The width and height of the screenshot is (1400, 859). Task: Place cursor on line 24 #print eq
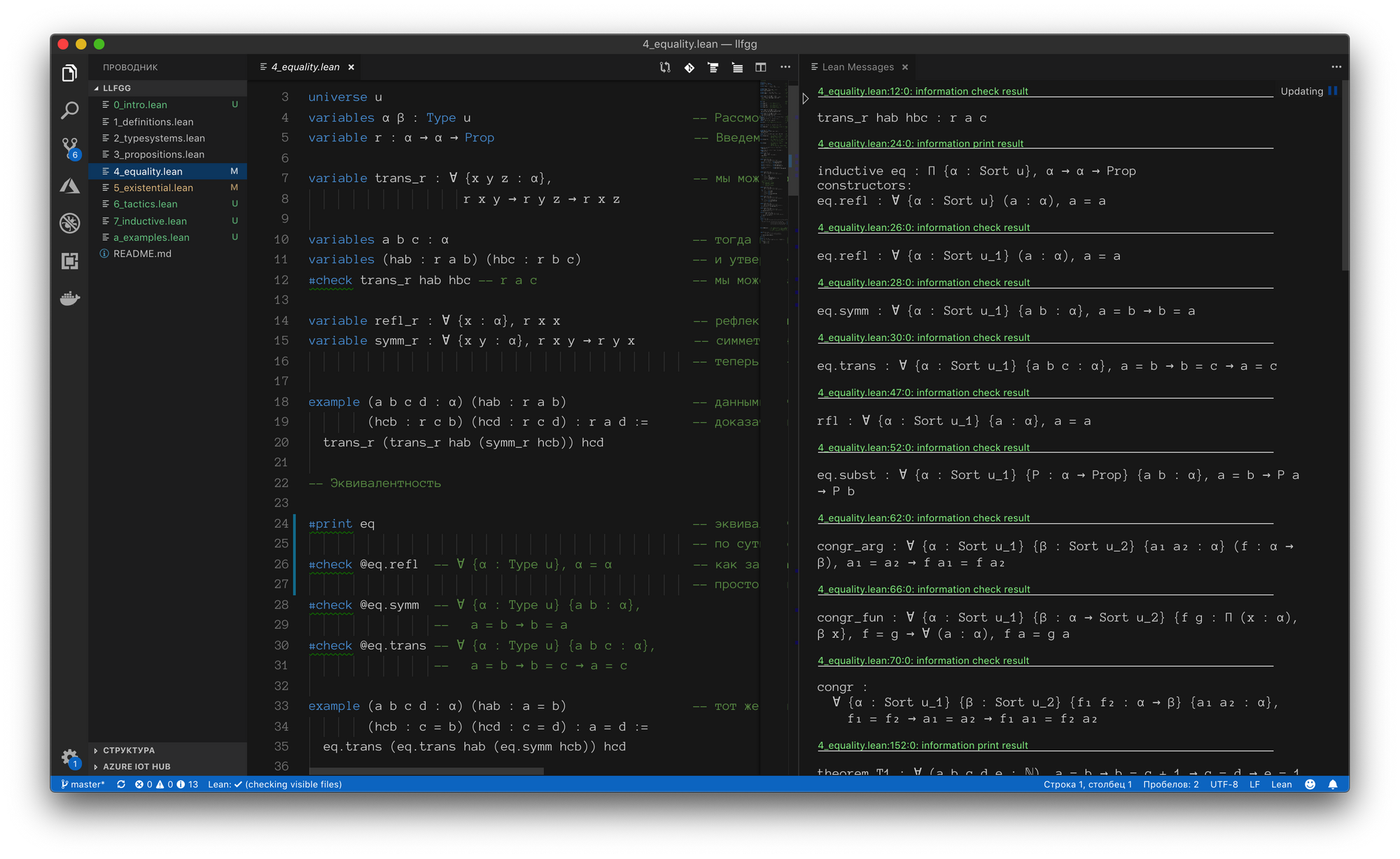[x=342, y=524]
